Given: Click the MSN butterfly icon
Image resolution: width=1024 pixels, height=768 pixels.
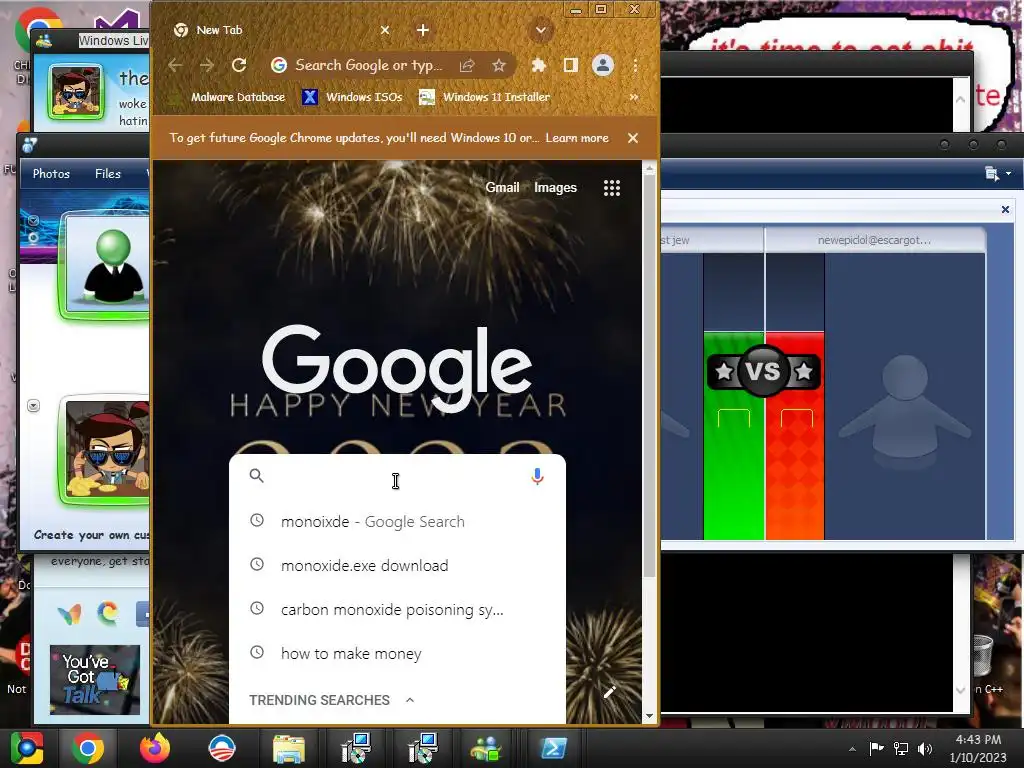Looking at the screenshot, I should (69, 615).
